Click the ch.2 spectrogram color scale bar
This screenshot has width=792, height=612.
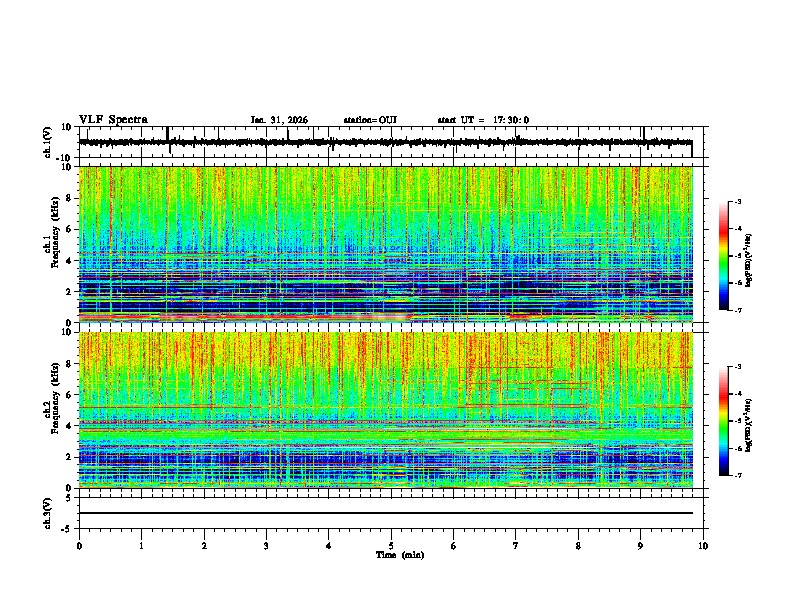click(x=724, y=421)
